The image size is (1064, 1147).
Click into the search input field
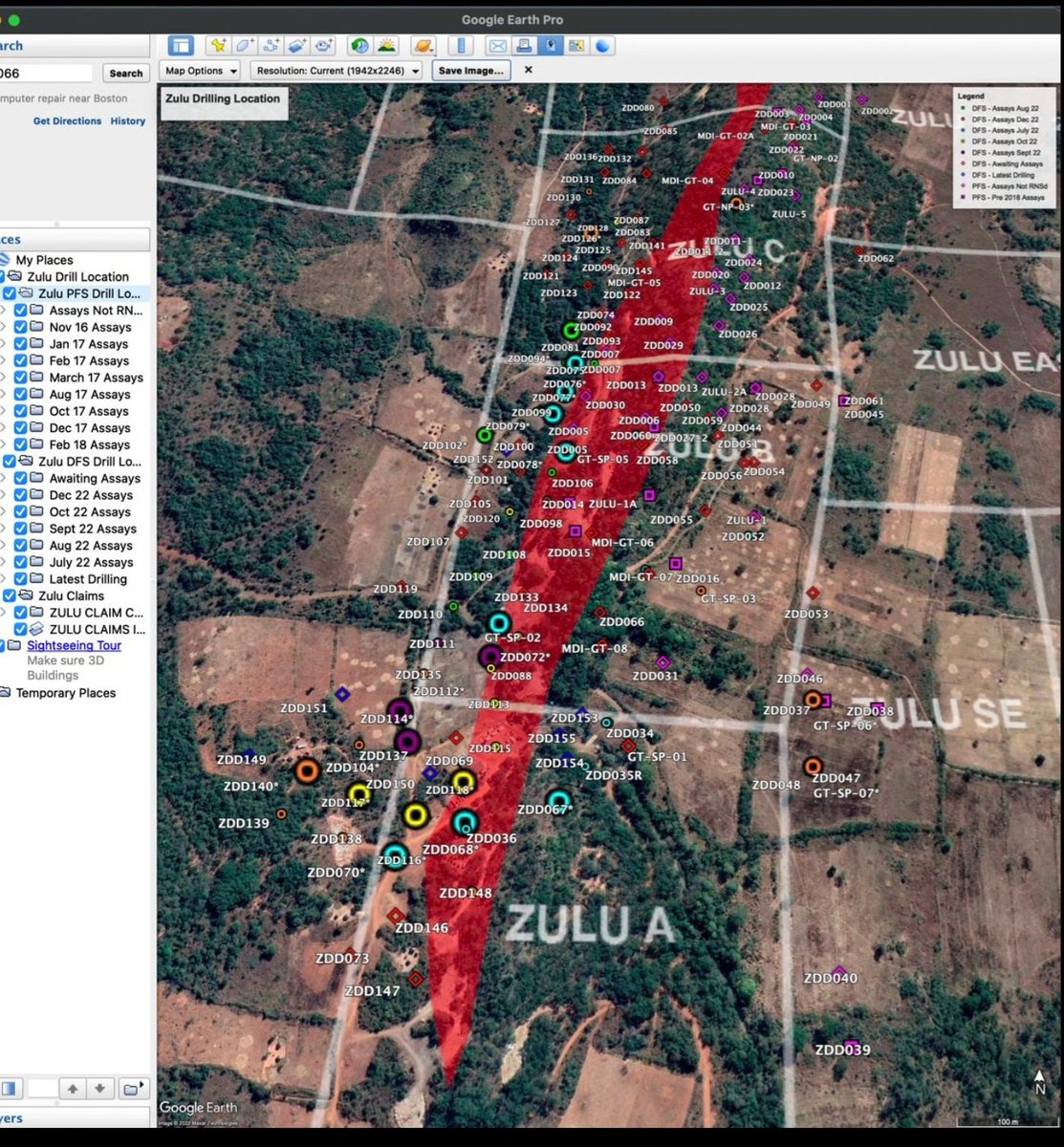tap(46, 73)
